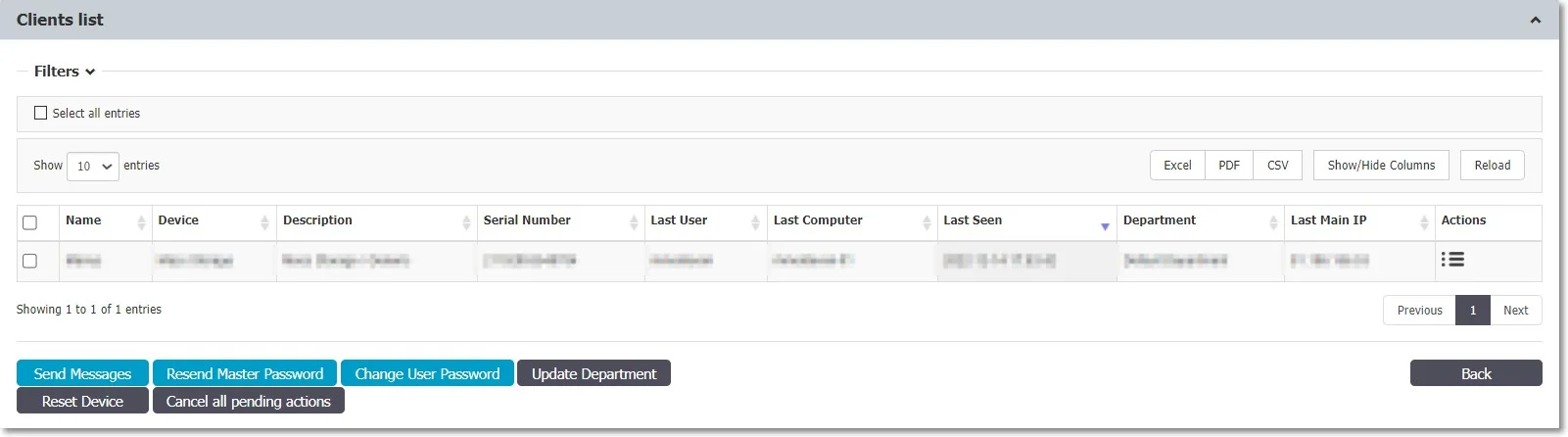Sort by the Last User column
This screenshot has height=437, width=1568.
[x=706, y=221]
